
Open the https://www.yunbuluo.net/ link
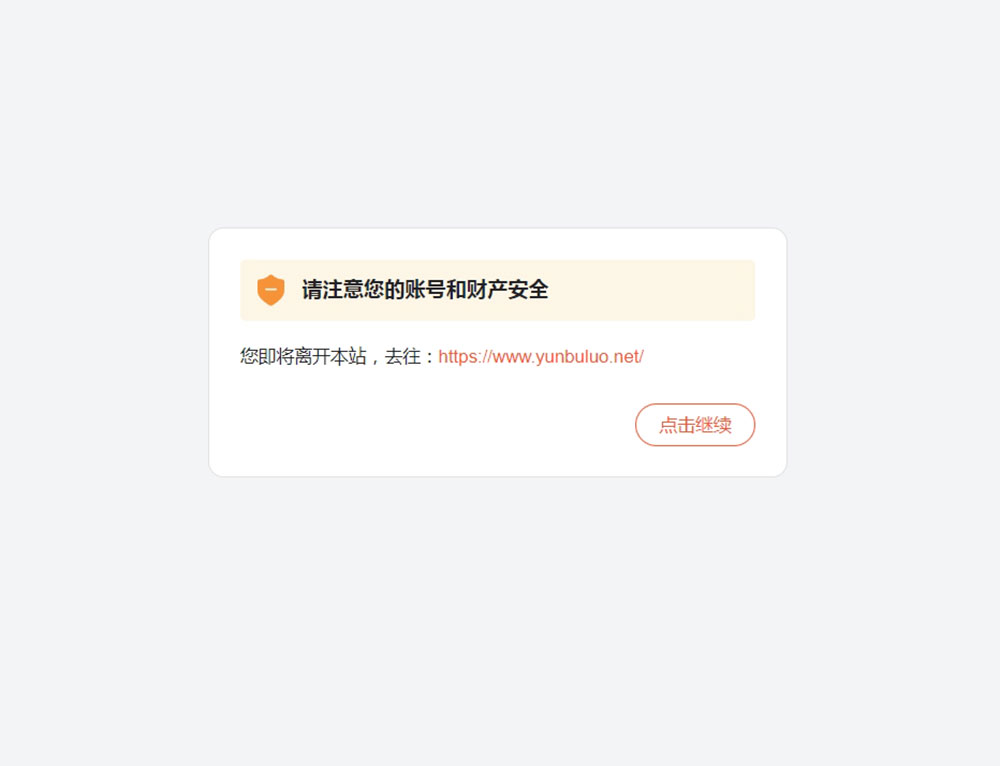point(541,357)
